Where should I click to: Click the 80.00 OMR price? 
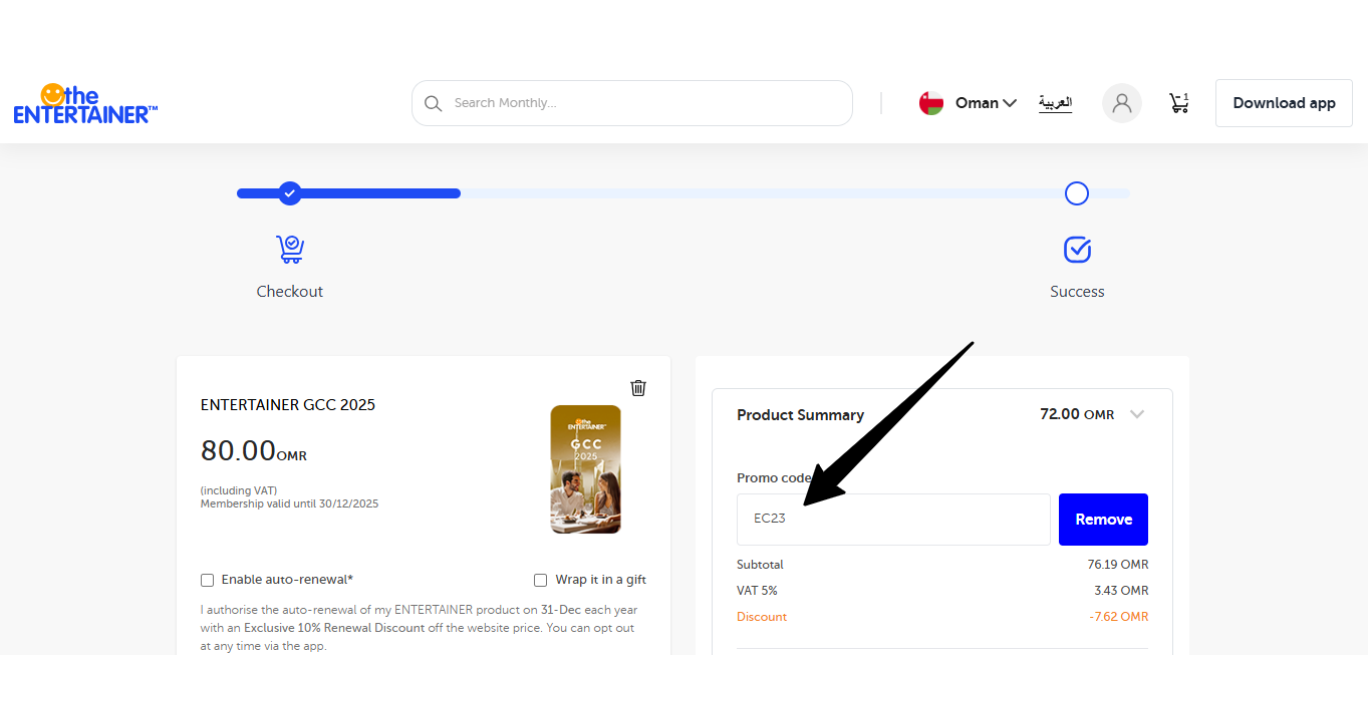click(254, 451)
